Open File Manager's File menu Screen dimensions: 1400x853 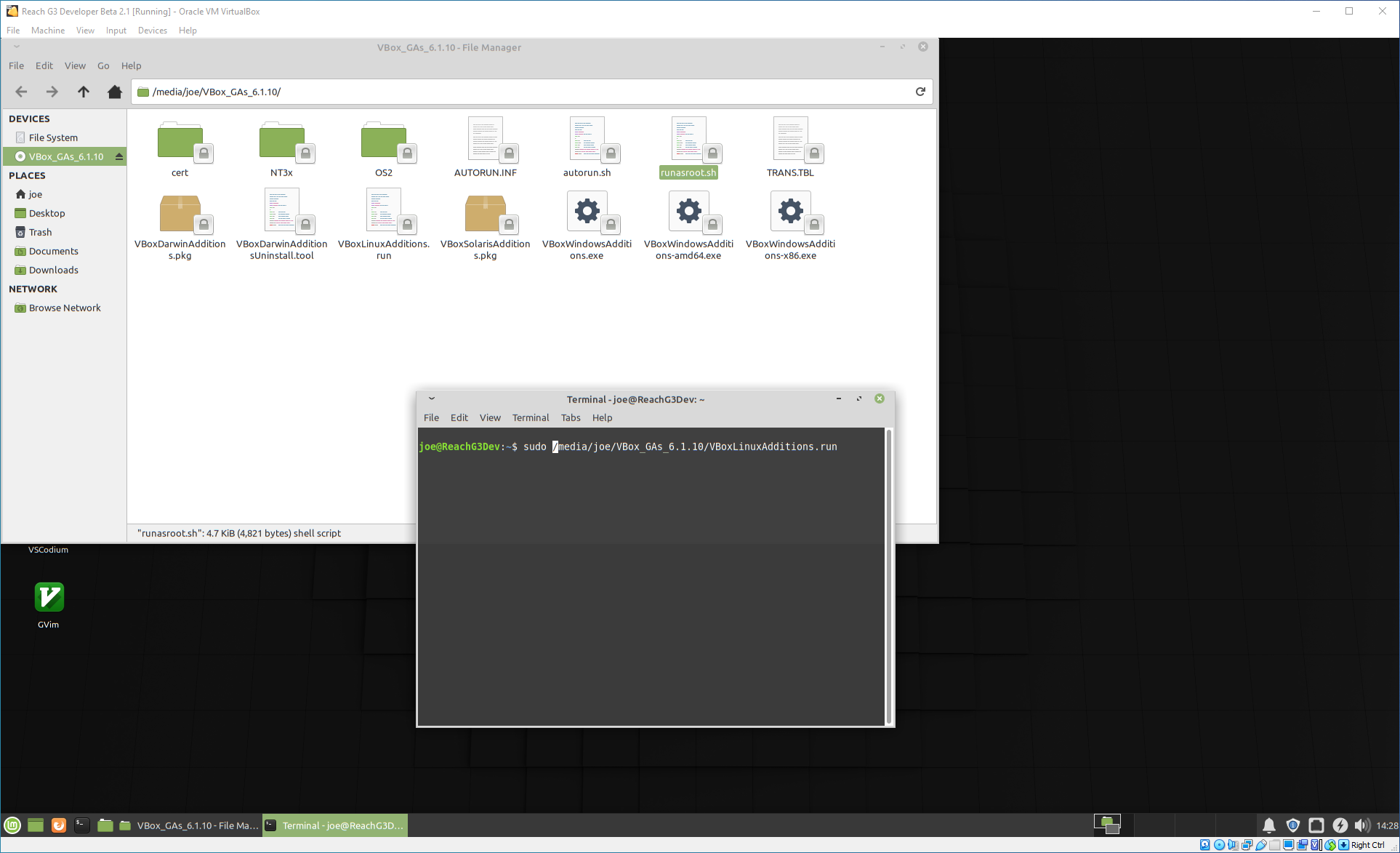click(x=16, y=65)
